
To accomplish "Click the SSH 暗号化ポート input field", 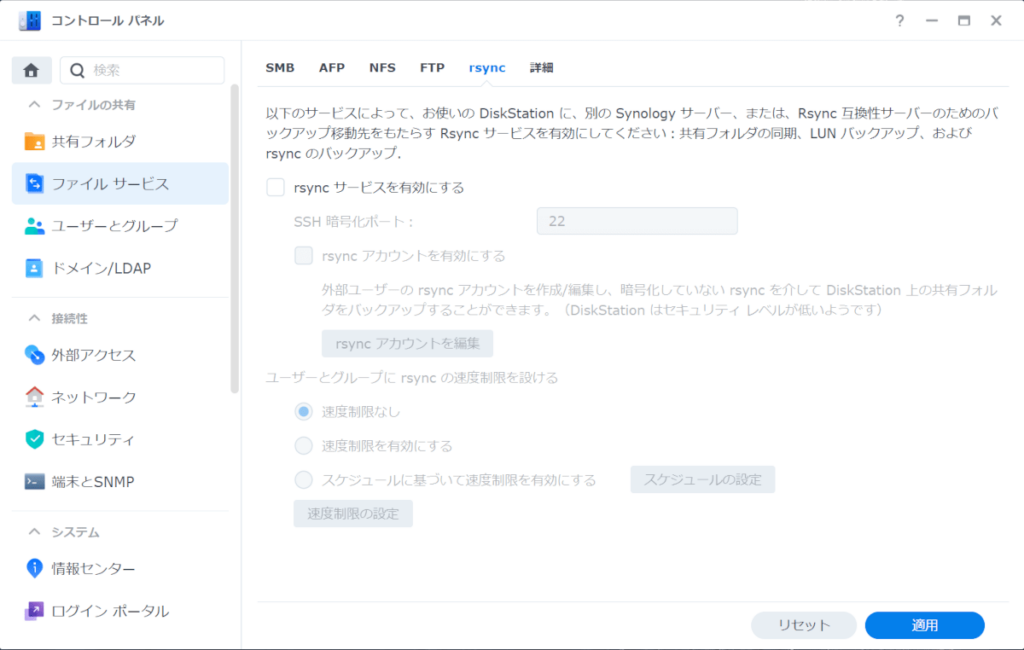I will point(637,221).
